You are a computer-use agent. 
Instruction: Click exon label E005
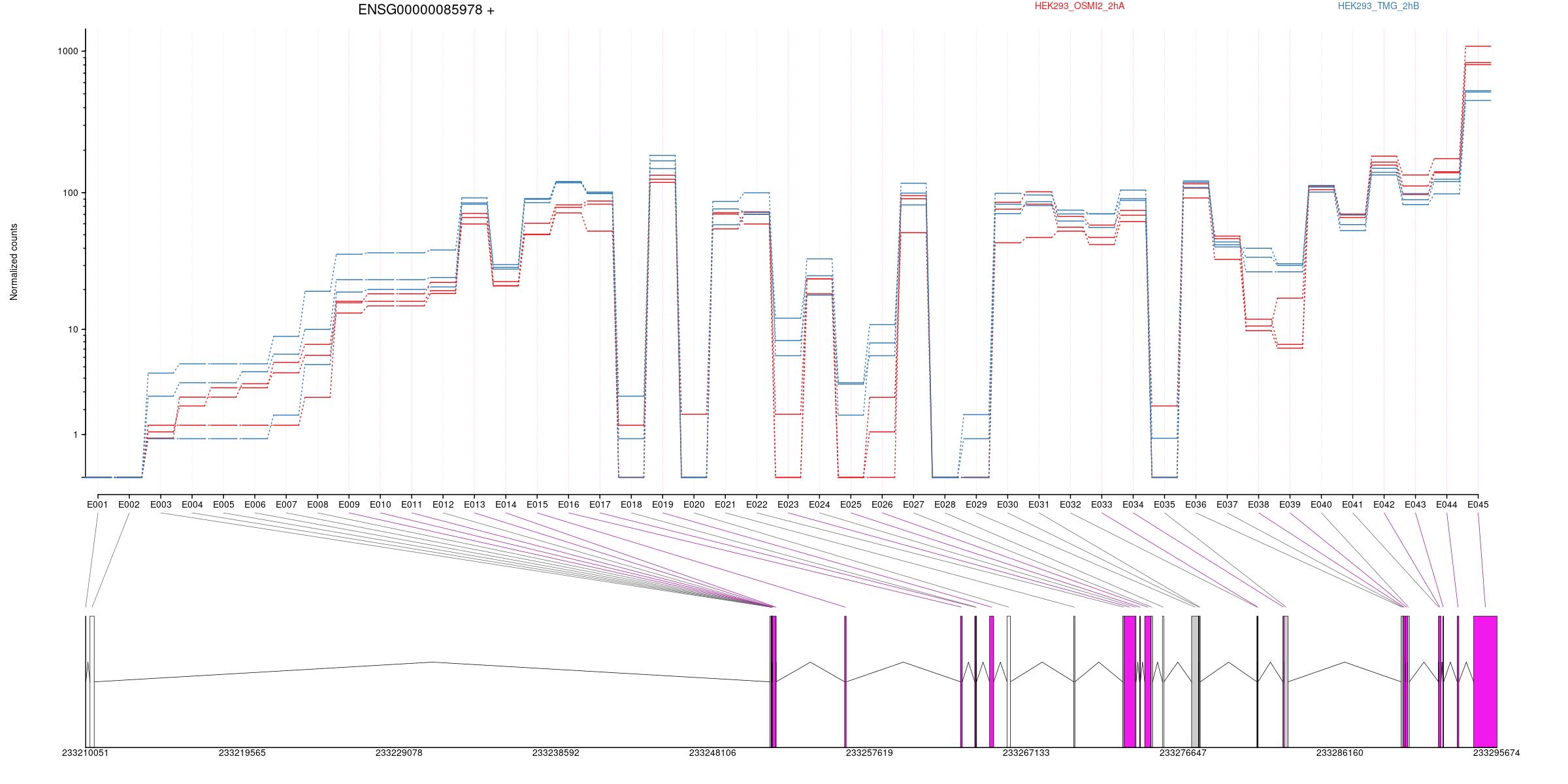223,504
